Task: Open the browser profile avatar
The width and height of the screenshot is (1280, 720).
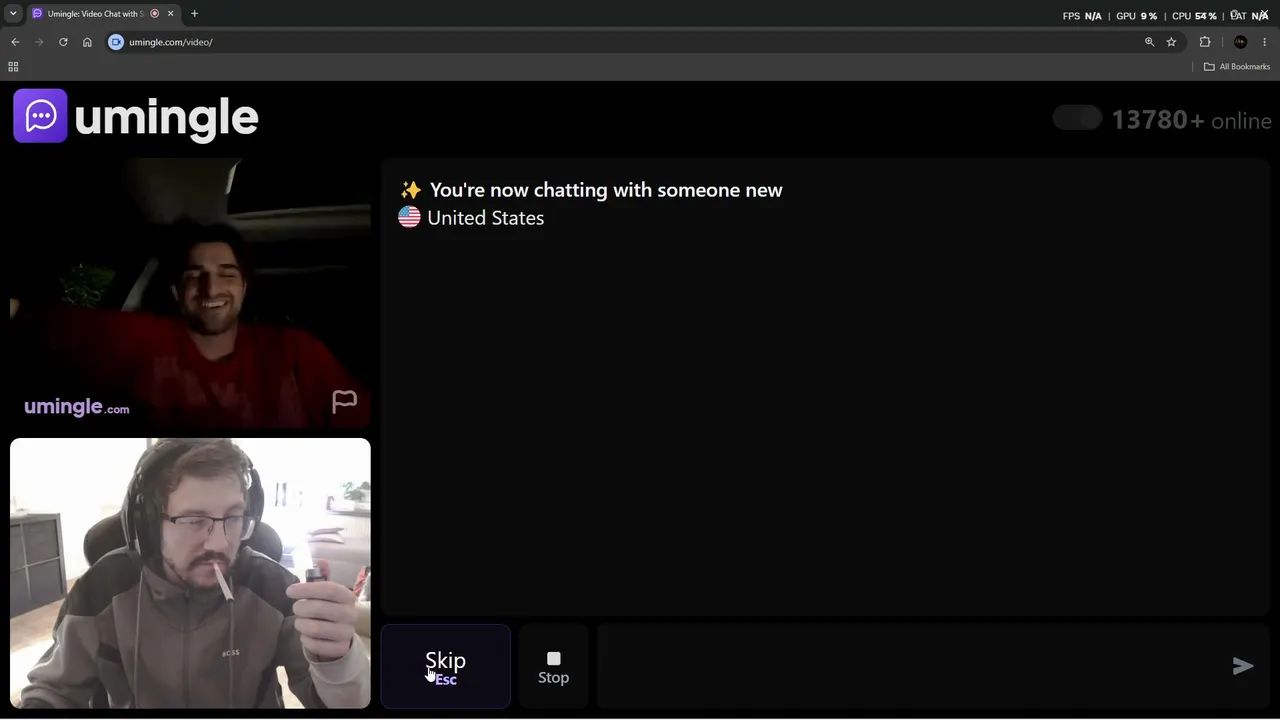Action: click(1241, 42)
